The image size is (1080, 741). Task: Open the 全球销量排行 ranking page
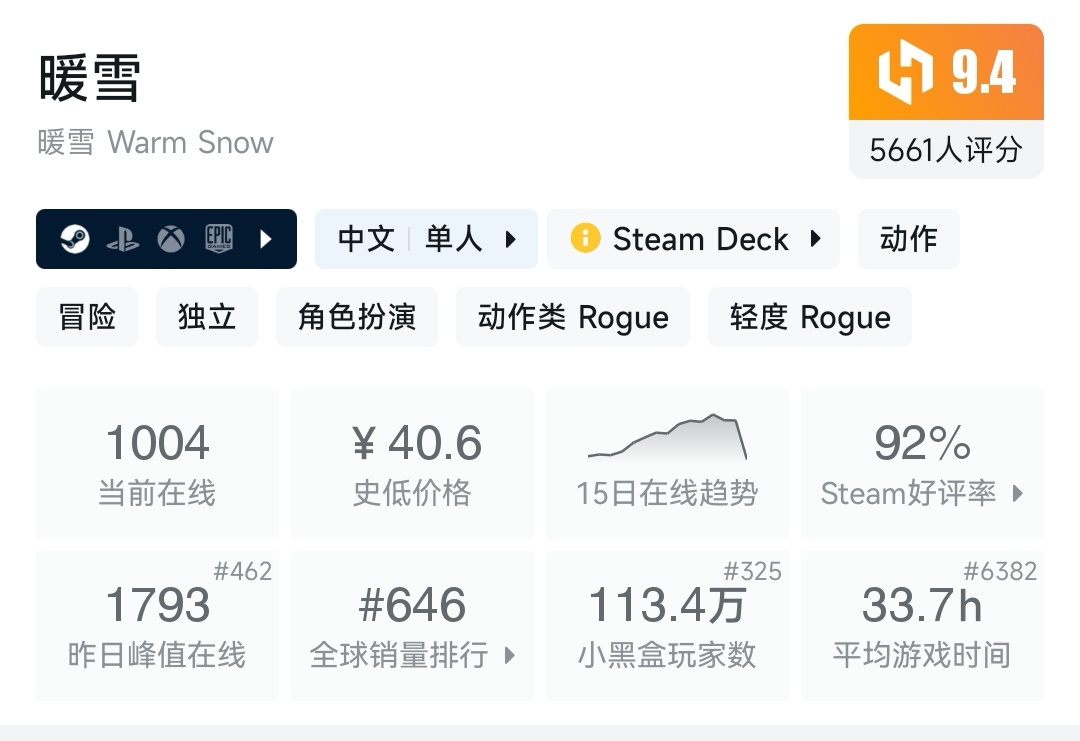tap(412, 624)
